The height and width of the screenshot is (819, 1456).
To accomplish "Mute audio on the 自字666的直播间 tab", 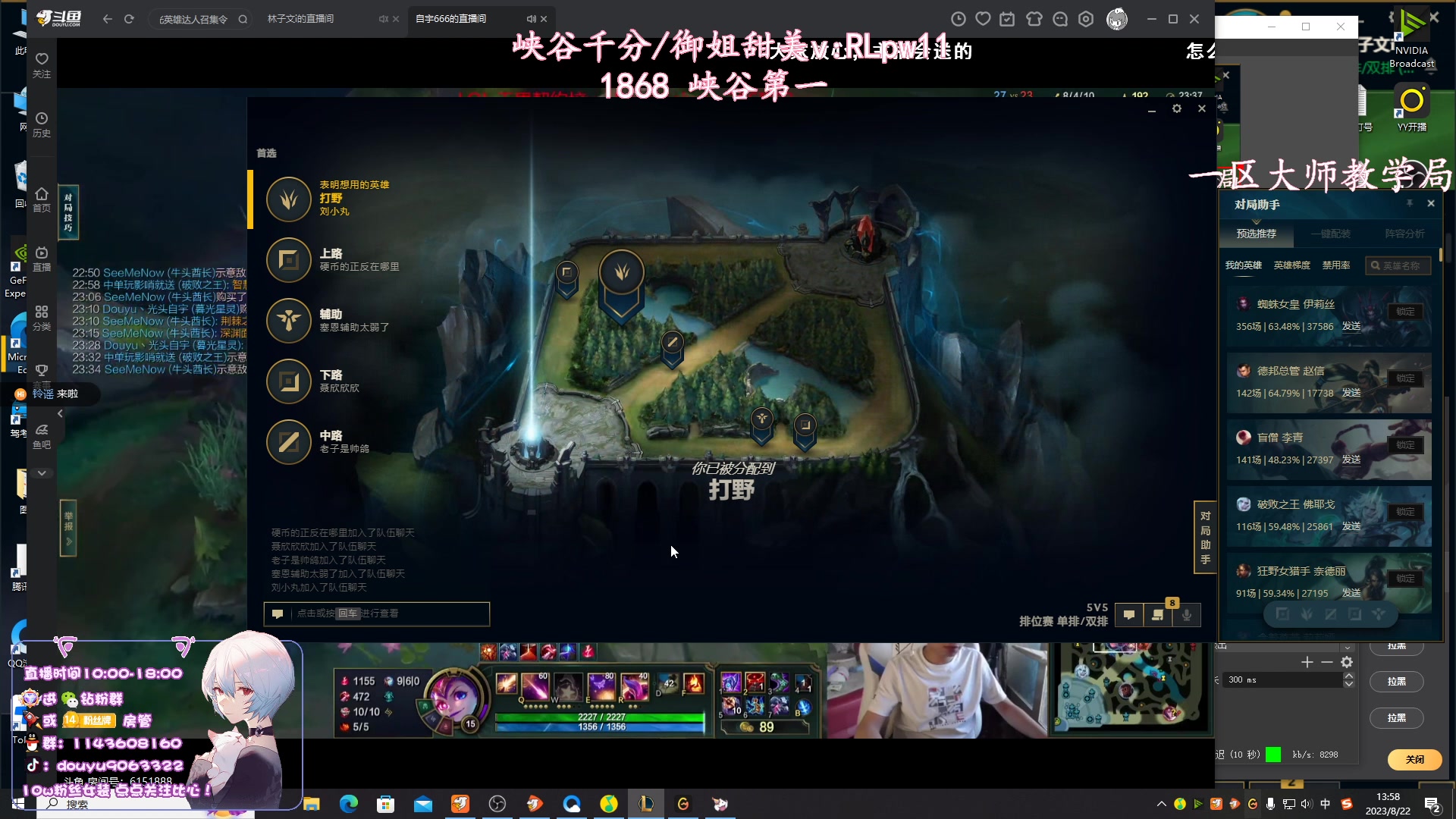I will [x=531, y=19].
